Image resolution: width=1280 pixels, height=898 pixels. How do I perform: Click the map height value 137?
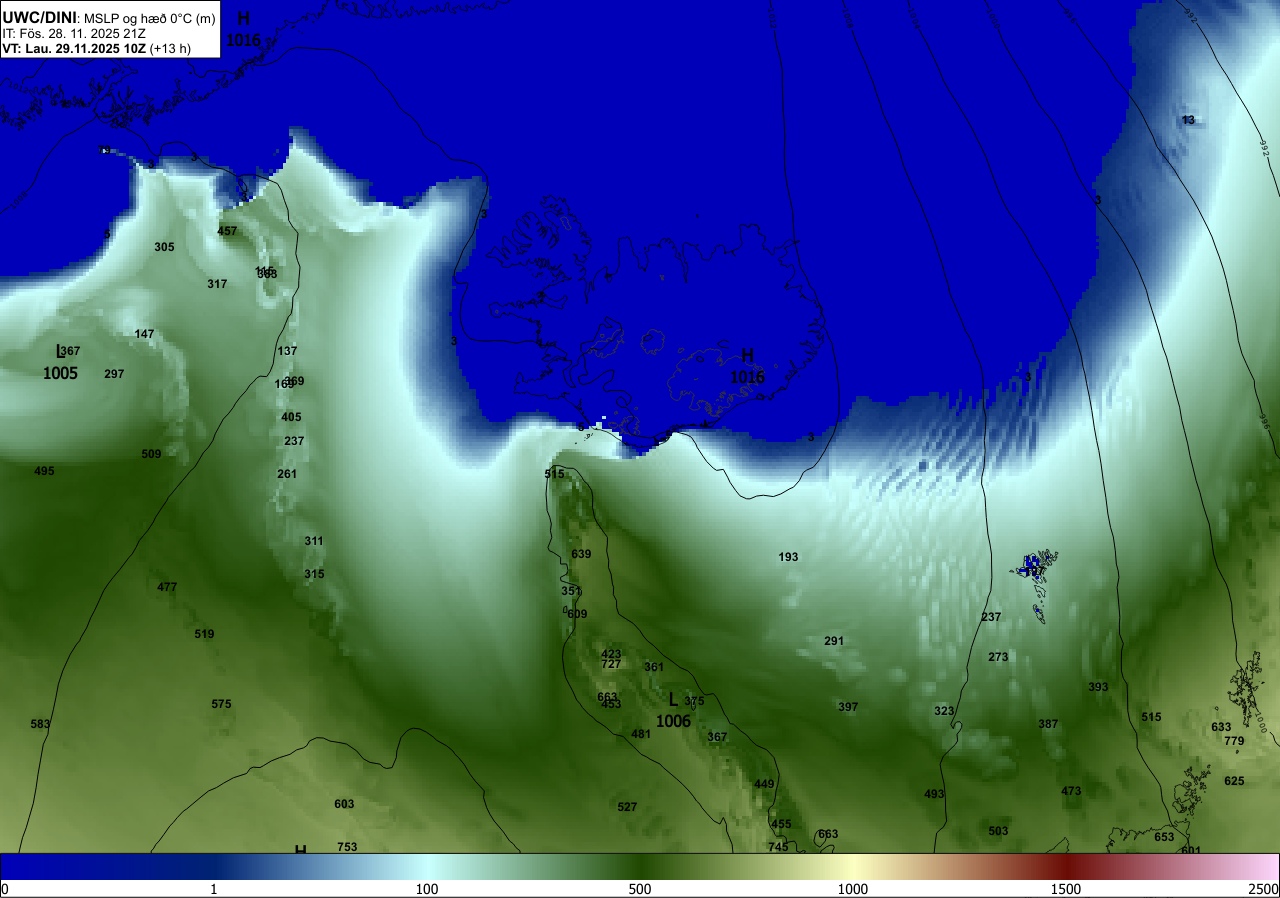[x=287, y=351]
